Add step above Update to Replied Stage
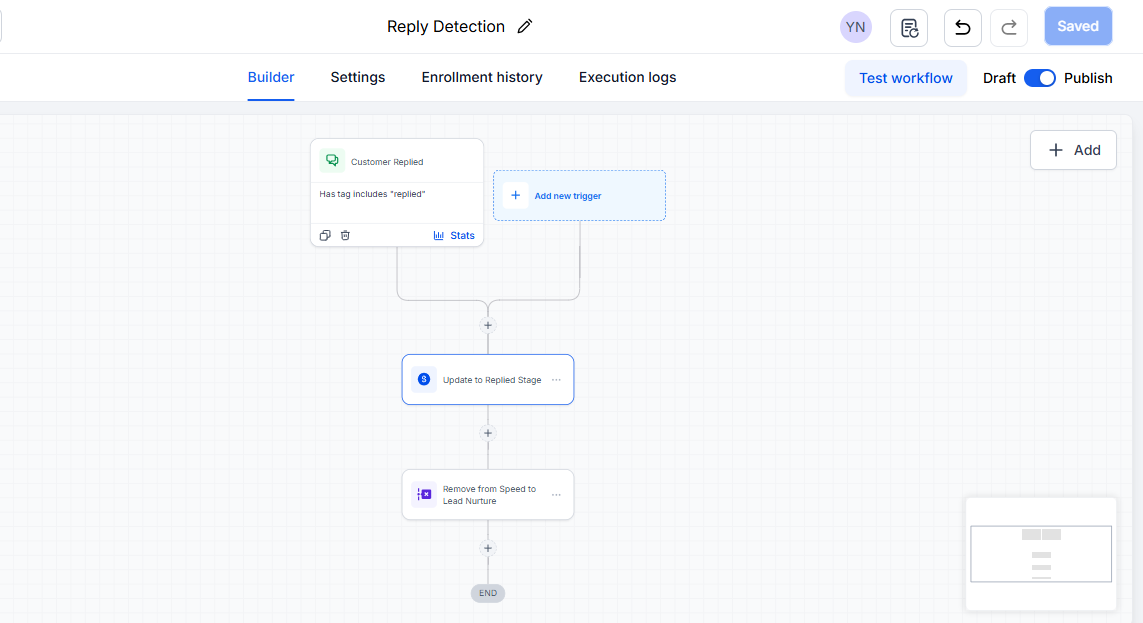Viewport: 1143px width, 623px height. [488, 325]
